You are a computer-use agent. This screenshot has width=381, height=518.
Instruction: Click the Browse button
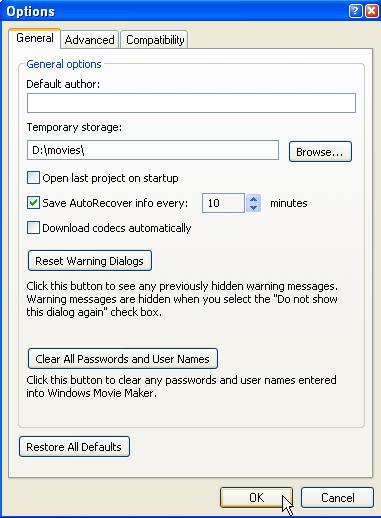320,152
